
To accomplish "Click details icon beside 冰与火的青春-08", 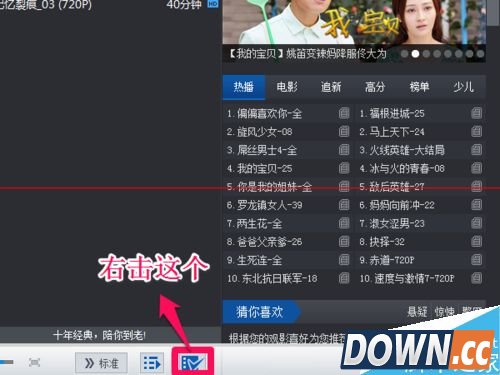I will [477, 168].
